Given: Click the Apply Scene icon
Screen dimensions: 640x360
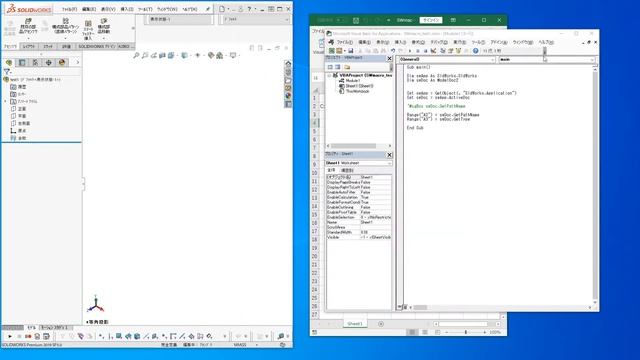Looking at the screenshot, I should 220,55.
